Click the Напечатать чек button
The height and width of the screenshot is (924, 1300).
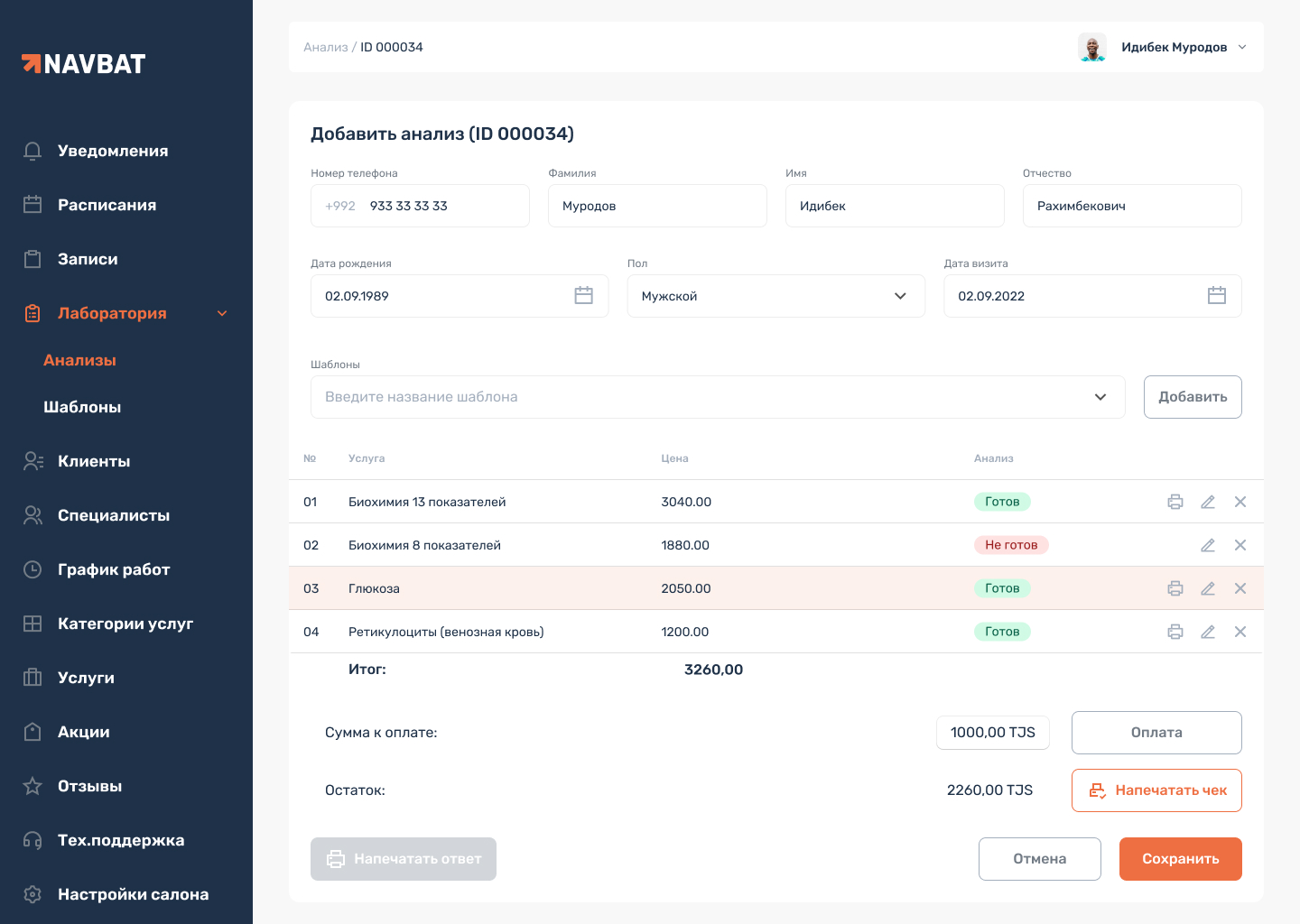coord(1156,790)
